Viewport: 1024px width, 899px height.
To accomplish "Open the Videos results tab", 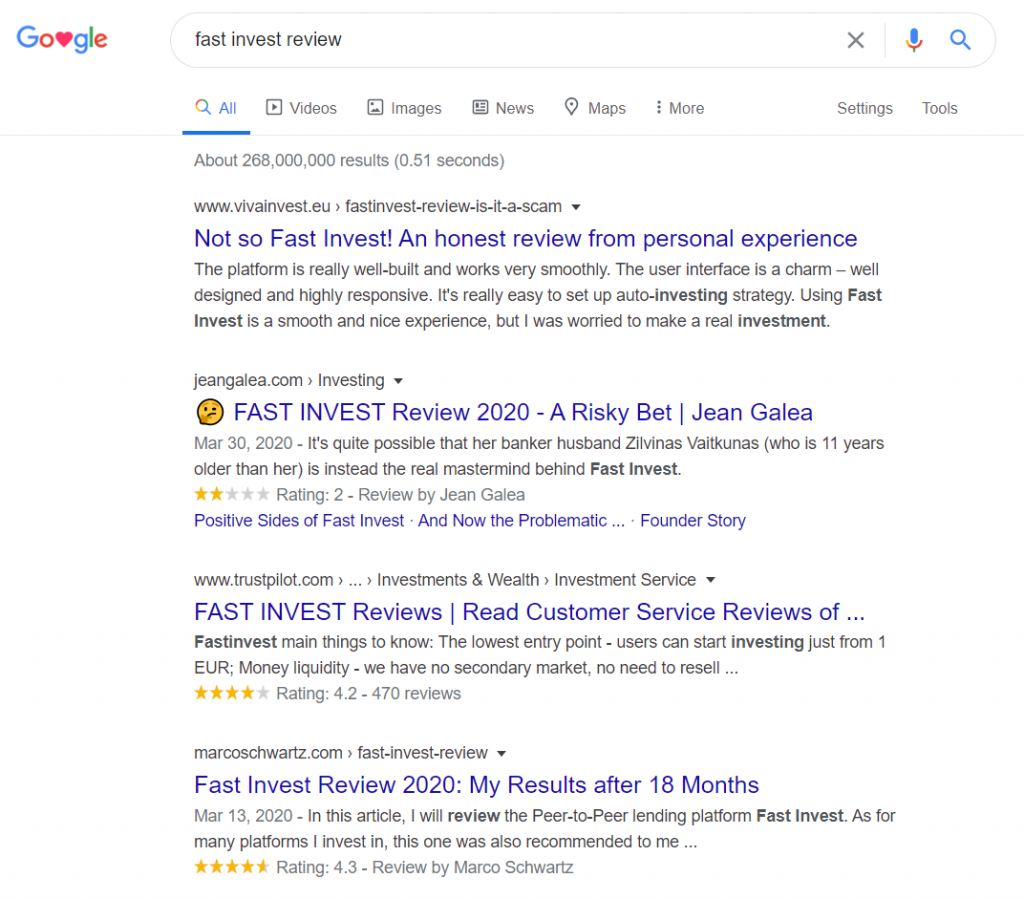I will click(x=301, y=108).
